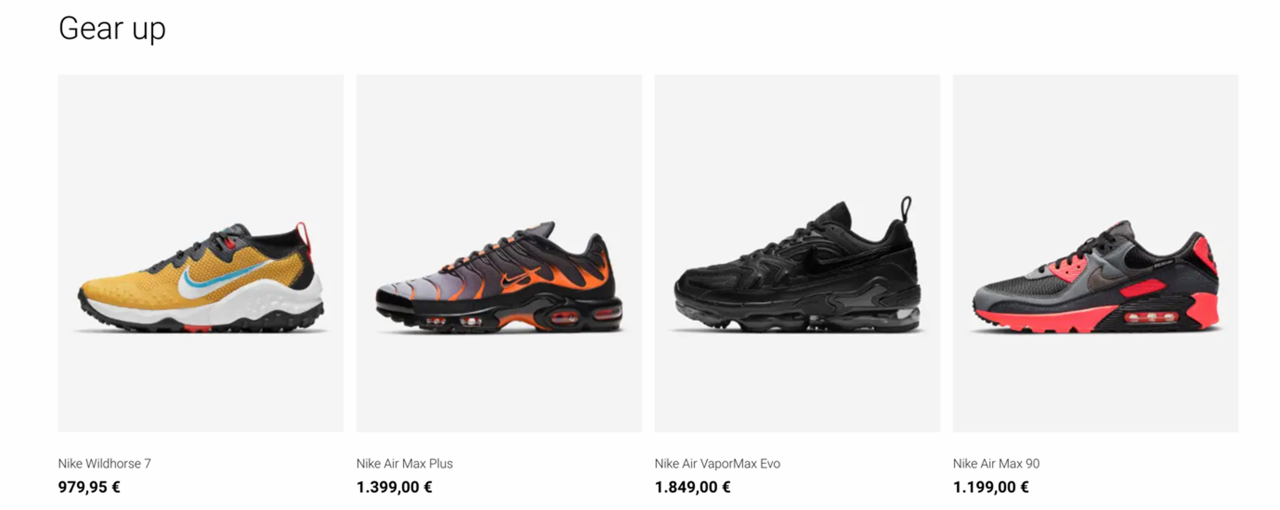Open the Nike Air Max Plus title link

pyautogui.click(x=404, y=464)
